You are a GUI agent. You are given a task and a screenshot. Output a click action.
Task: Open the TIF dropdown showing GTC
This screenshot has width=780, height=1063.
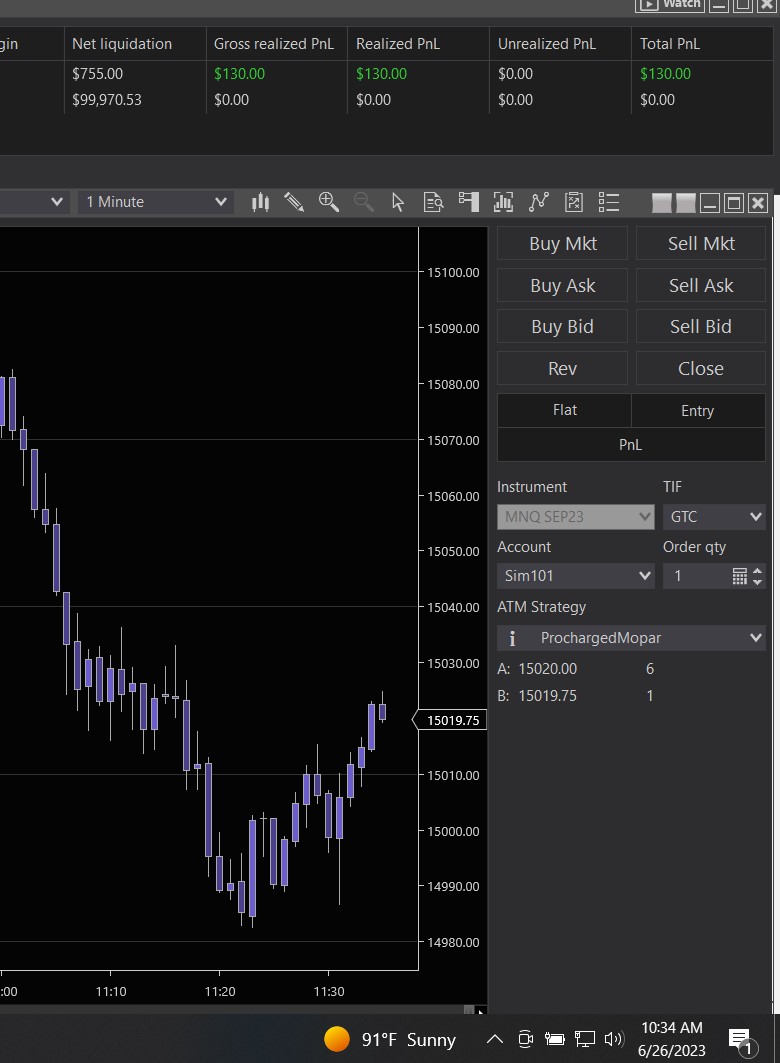714,517
